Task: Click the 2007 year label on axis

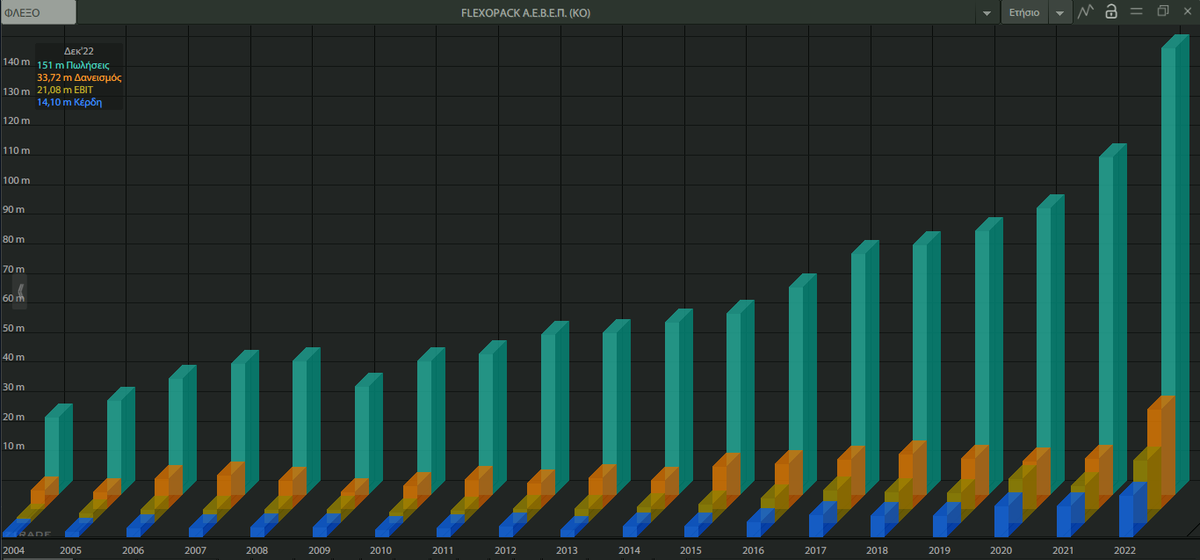Action: tap(195, 550)
